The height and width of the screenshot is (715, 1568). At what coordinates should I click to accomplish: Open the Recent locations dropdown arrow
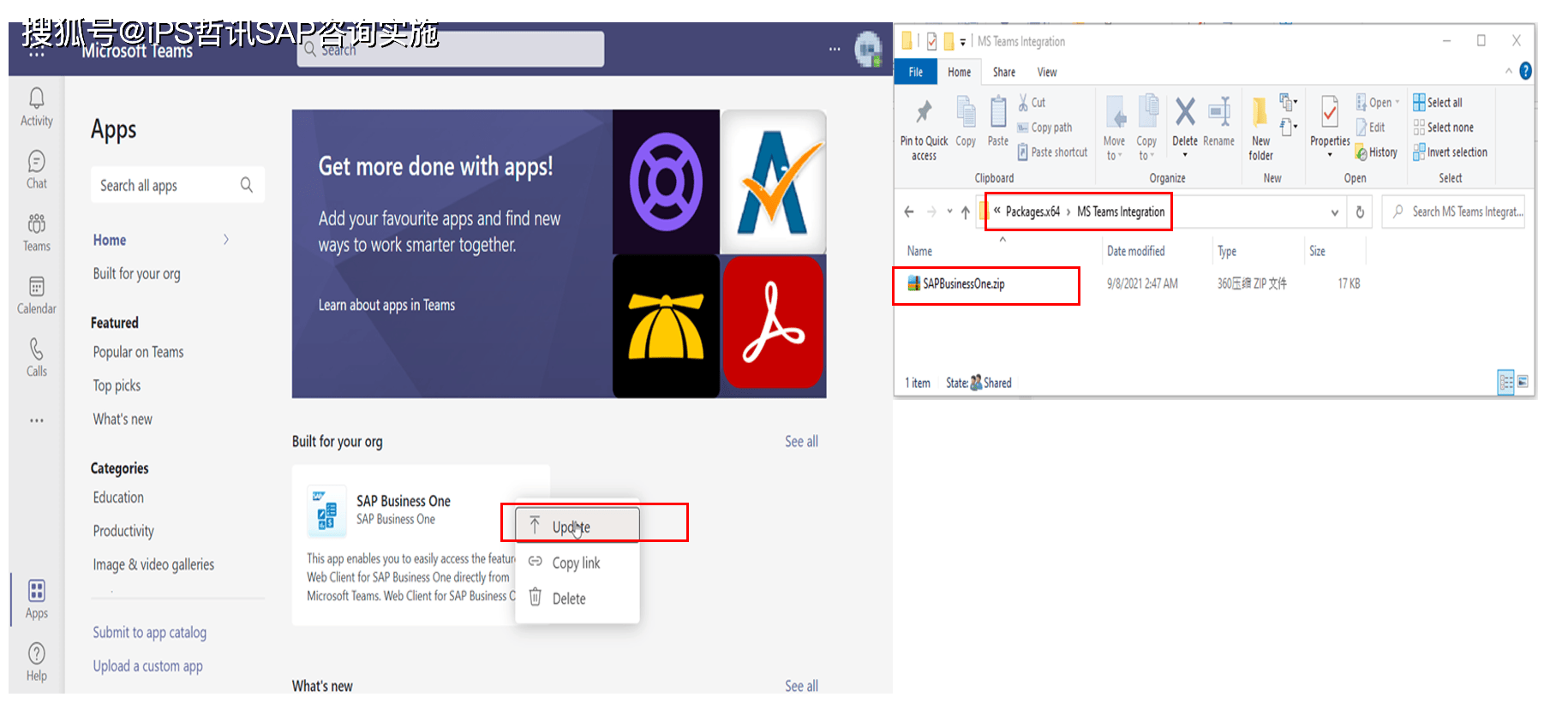point(949,212)
